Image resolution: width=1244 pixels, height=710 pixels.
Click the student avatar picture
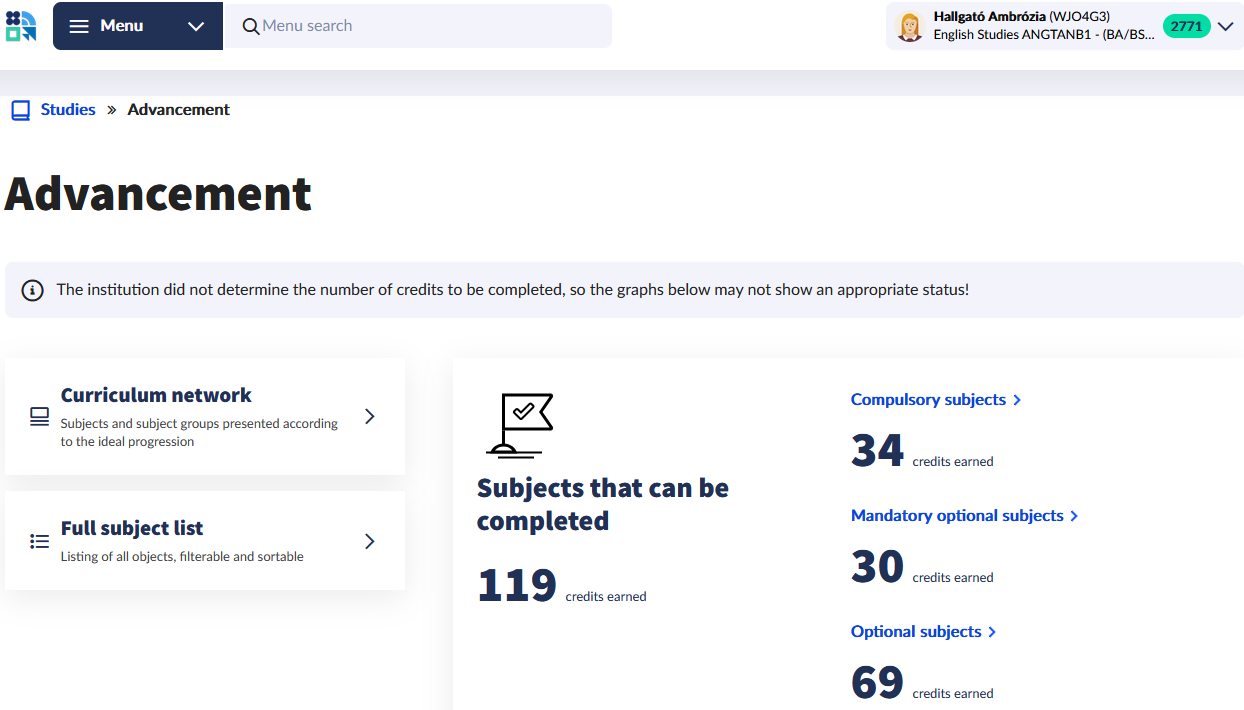909,26
